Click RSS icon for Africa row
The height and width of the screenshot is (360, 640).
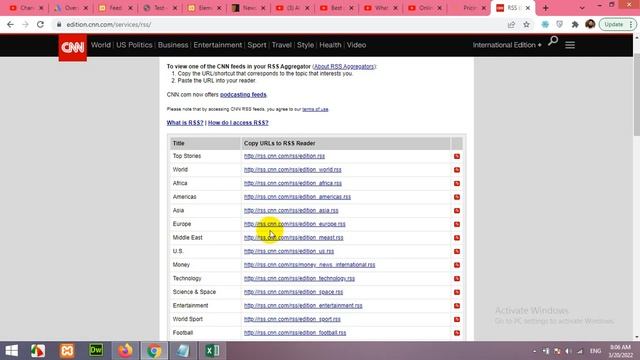457,183
